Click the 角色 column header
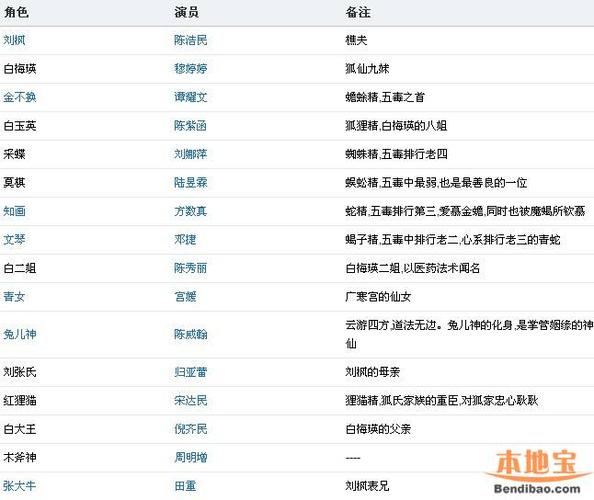Image resolution: width=594 pixels, height=500 pixels. pos(16,12)
